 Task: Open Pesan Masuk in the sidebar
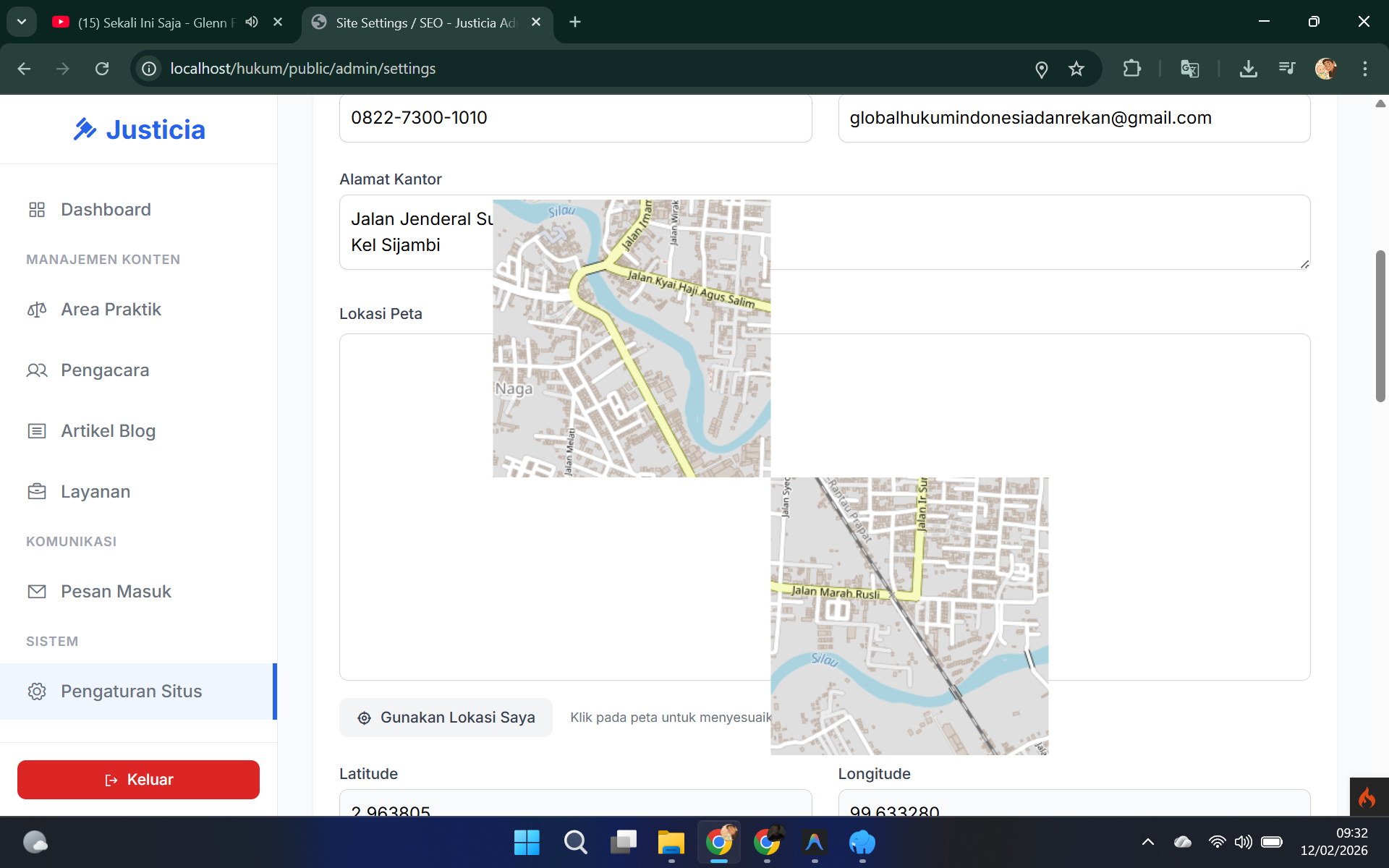point(116,592)
